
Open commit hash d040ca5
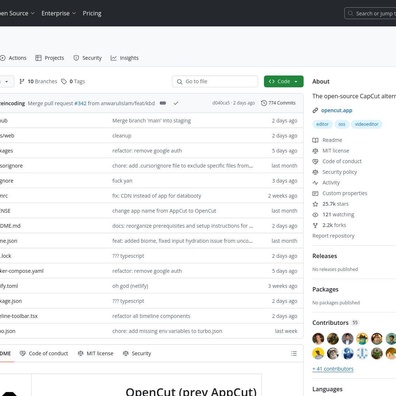click(x=221, y=103)
